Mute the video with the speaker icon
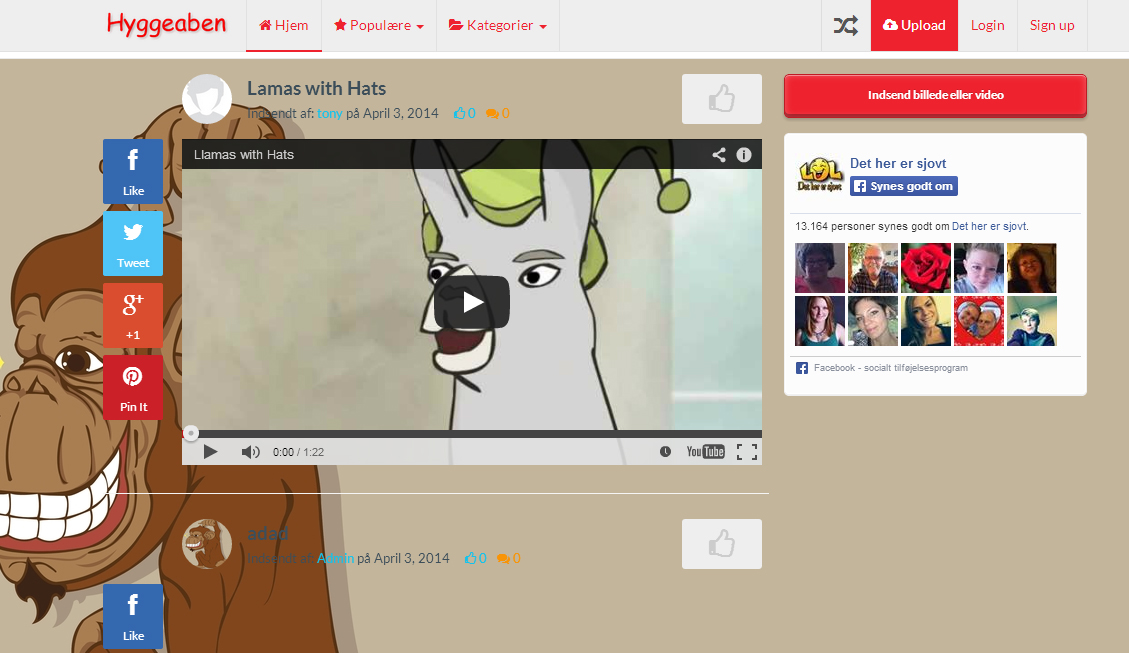The image size is (1129, 653). point(251,452)
